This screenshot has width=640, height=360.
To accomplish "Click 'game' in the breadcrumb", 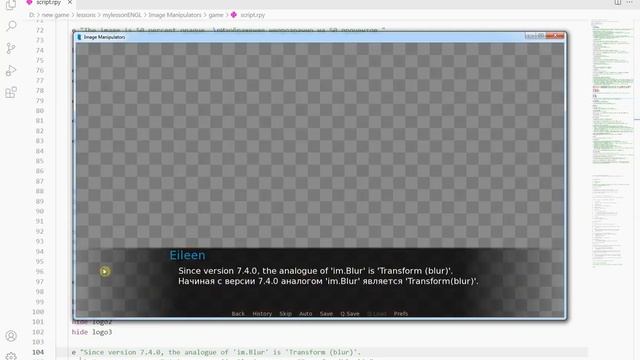I will point(216,15).
